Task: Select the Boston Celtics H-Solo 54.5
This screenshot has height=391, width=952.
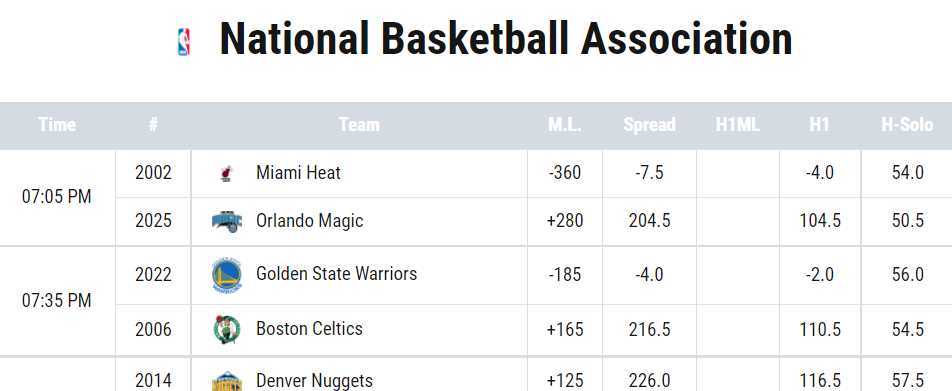Action: coord(908,329)
